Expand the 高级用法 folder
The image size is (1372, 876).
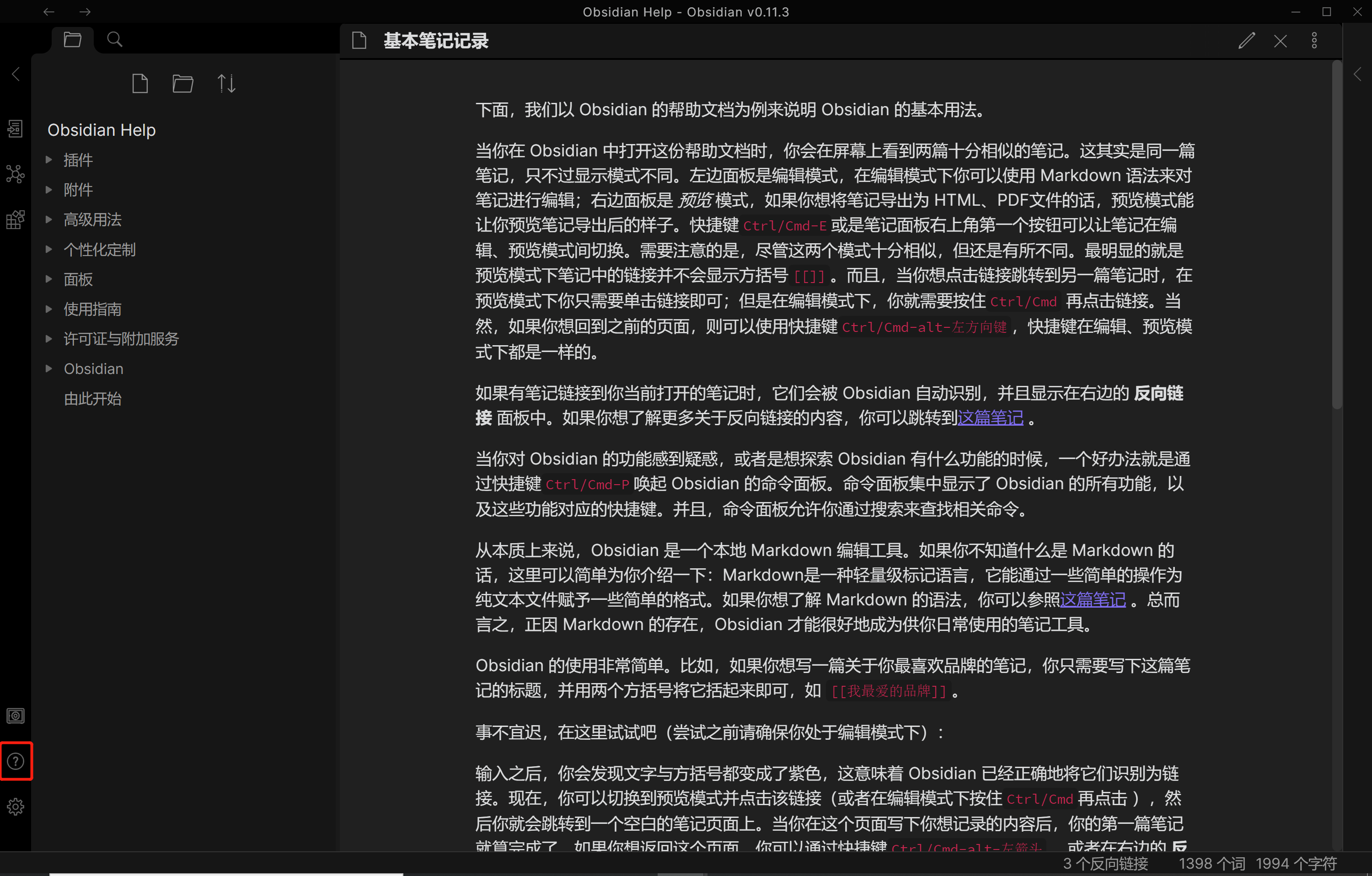coord(49,219)
